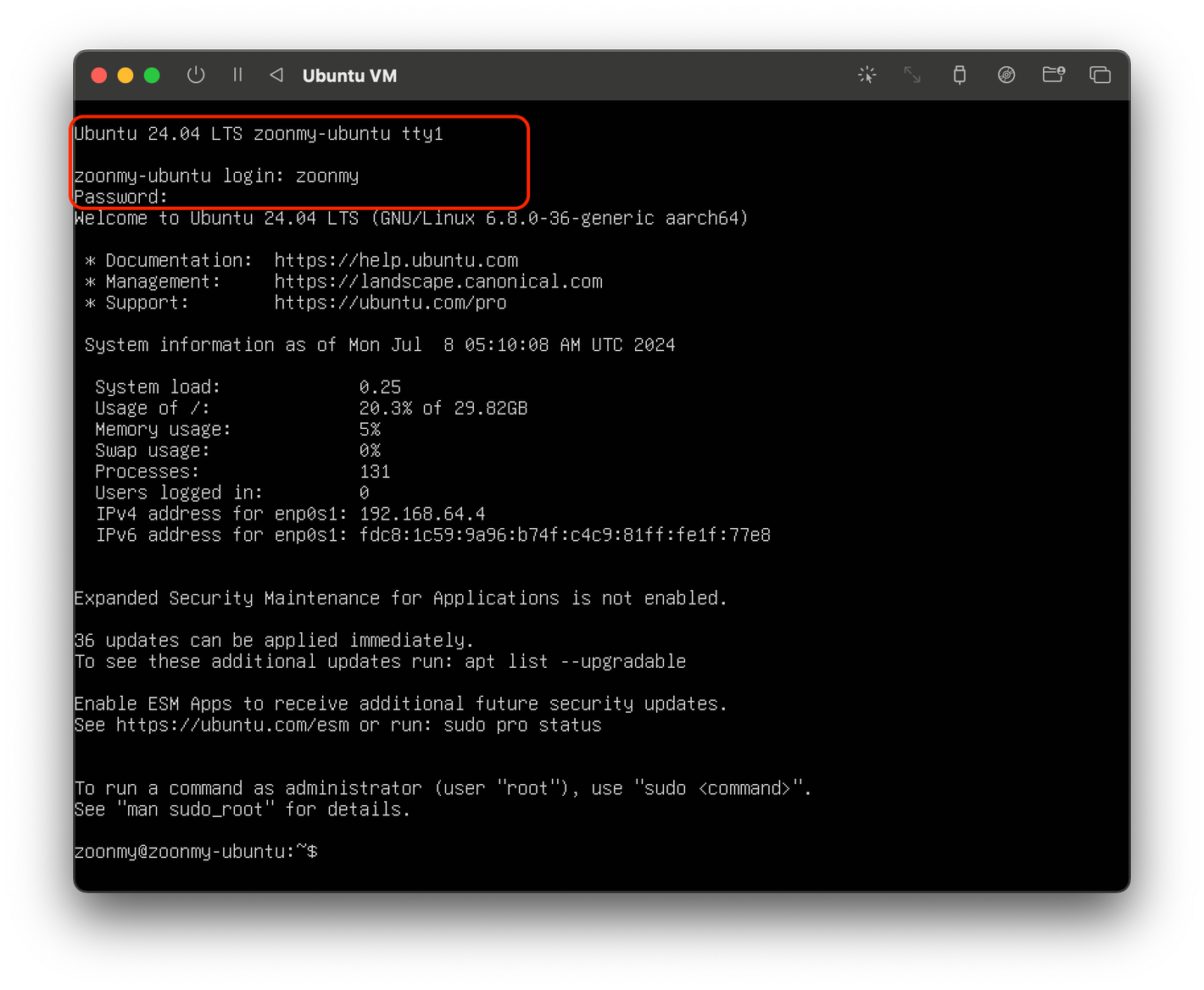Open the CD/DVD drive image icon

(x=1006, y=75)
